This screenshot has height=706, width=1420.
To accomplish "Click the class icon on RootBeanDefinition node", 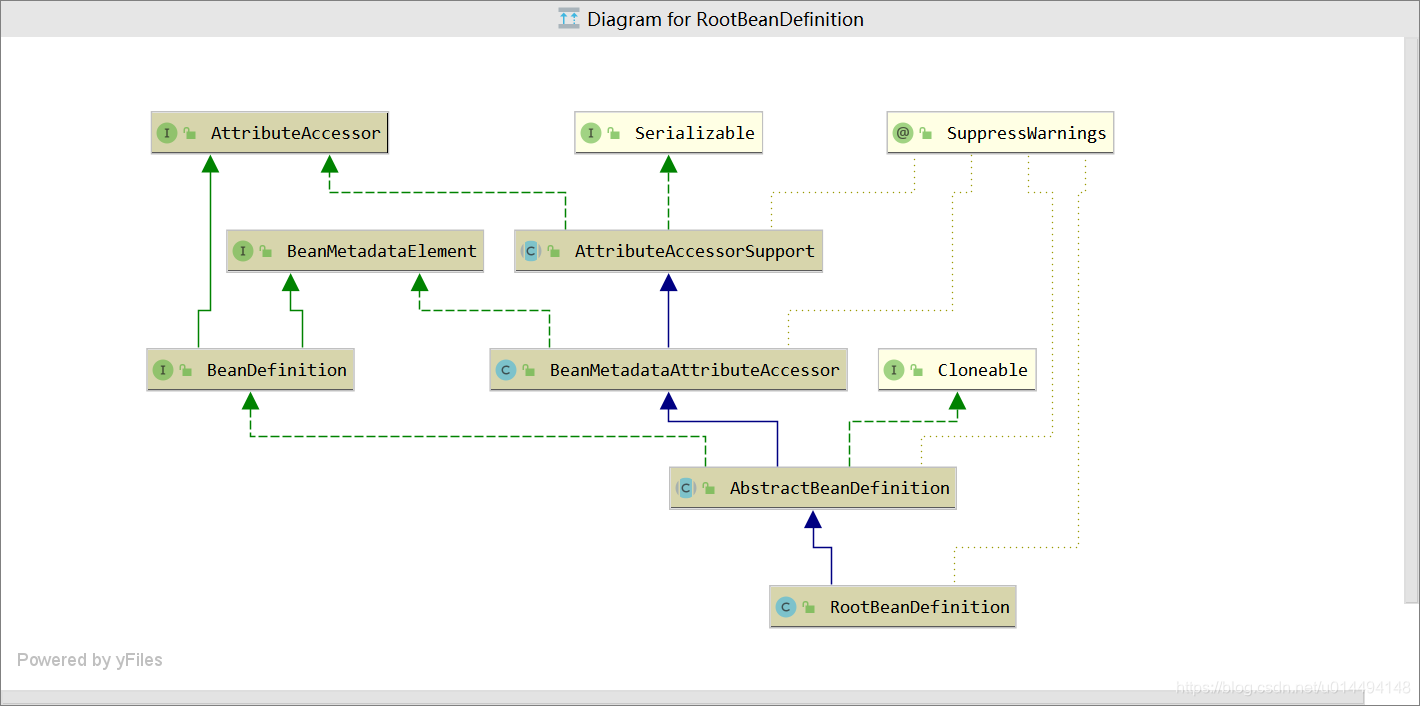I will [x=786, y=607].
